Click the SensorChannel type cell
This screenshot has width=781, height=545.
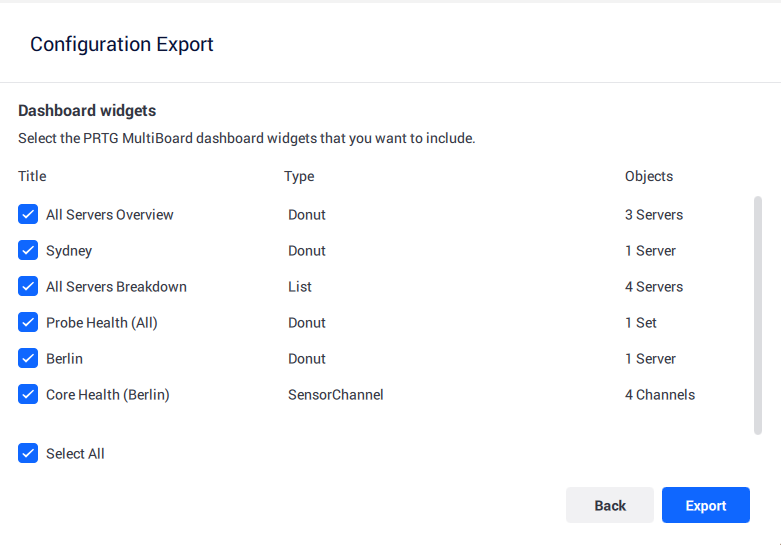tap(336, 395)
